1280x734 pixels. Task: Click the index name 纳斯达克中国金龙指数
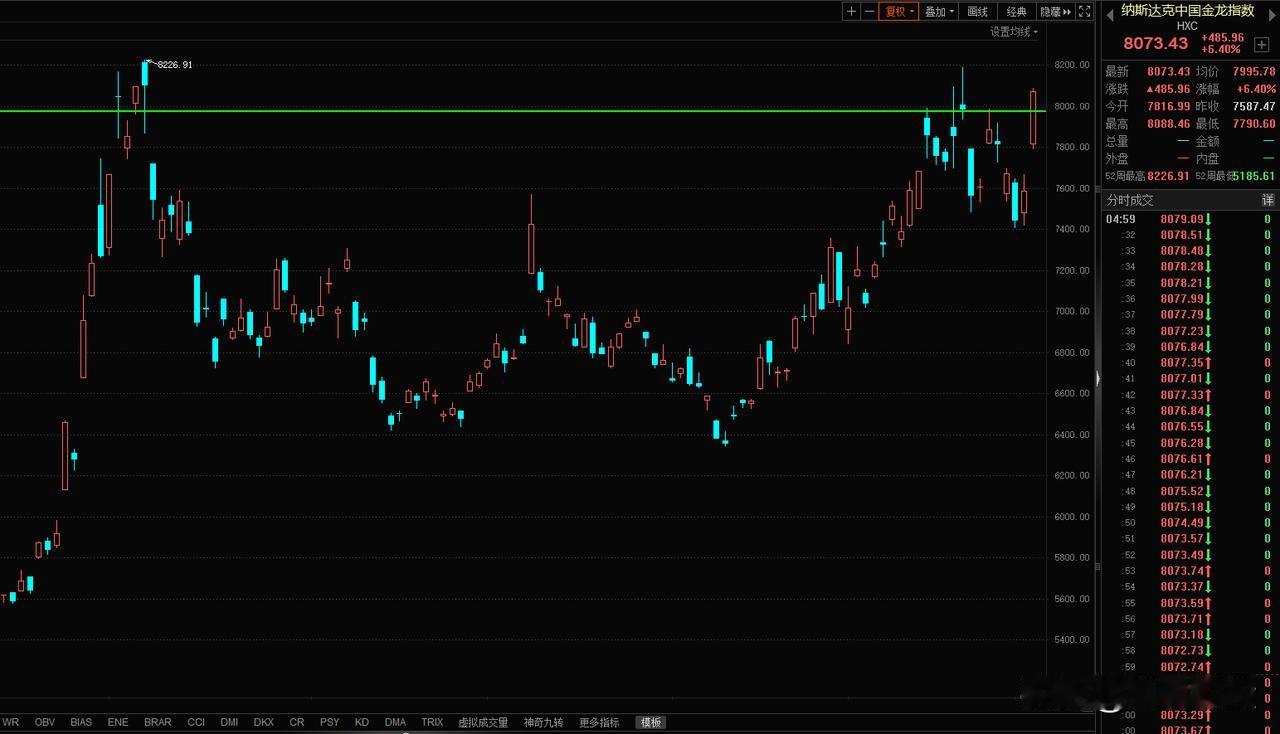(x=1187, y=10)
